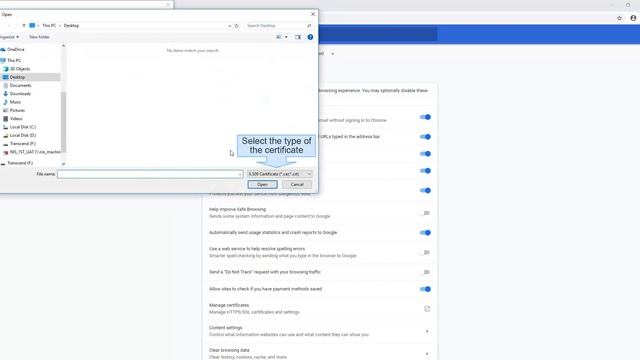640x360 pixels.
Task: Open Clear browsing data in Chrome settings
Action: (320, 353)
